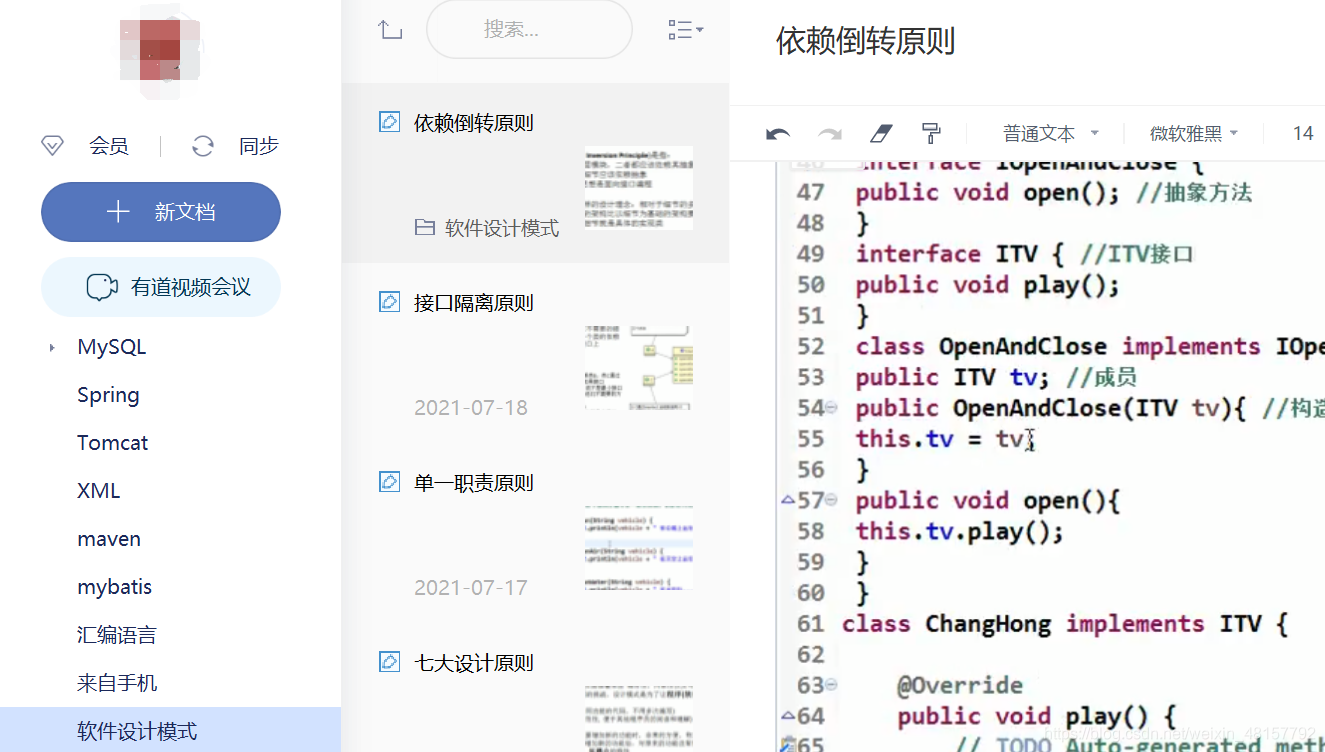The width and height of the screenshot is (1325, 752).
Task: Open 微软雅黑 font dropdown
Action: pyautogui.click(x=1194, y=133)
